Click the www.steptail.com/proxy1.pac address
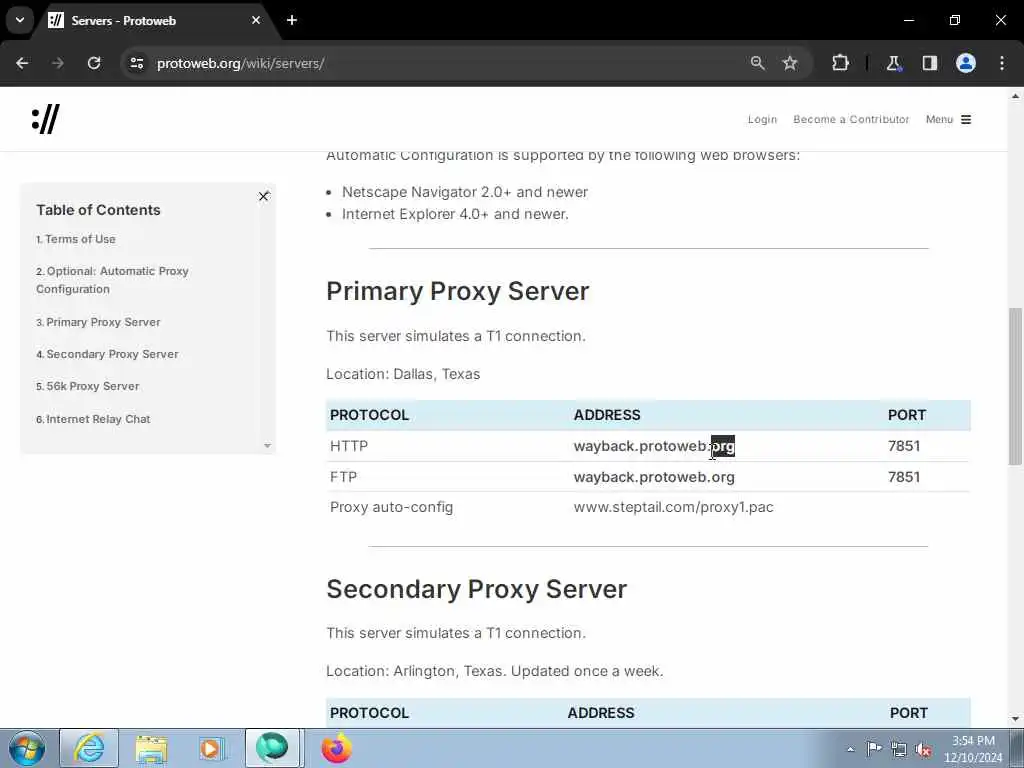This screenshot has width=1024, height=768. 673,507
